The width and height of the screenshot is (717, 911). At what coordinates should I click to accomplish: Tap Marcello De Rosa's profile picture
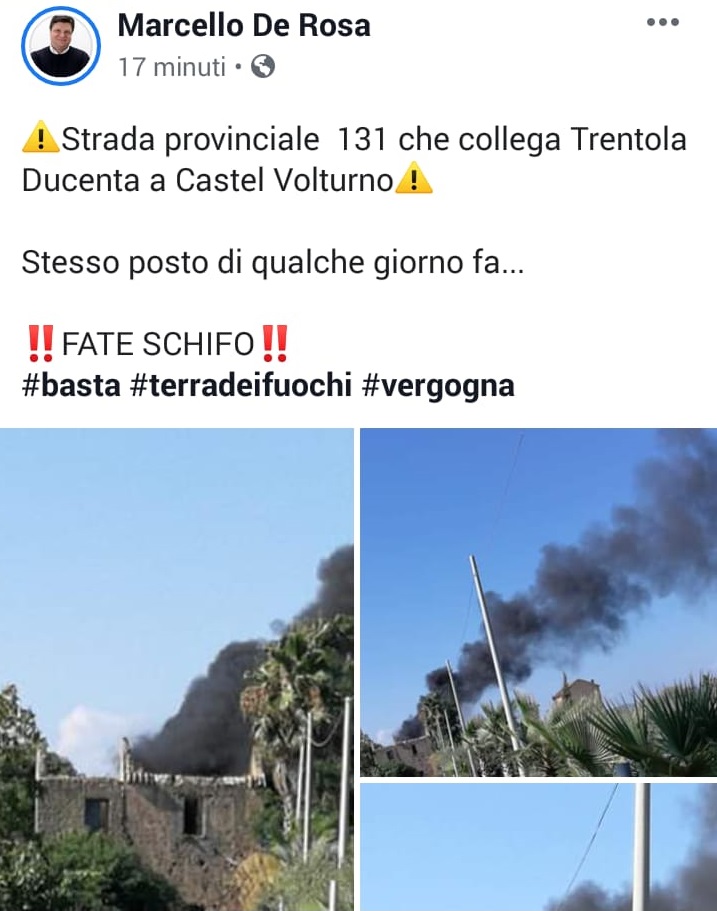click(x=60, y=46)
